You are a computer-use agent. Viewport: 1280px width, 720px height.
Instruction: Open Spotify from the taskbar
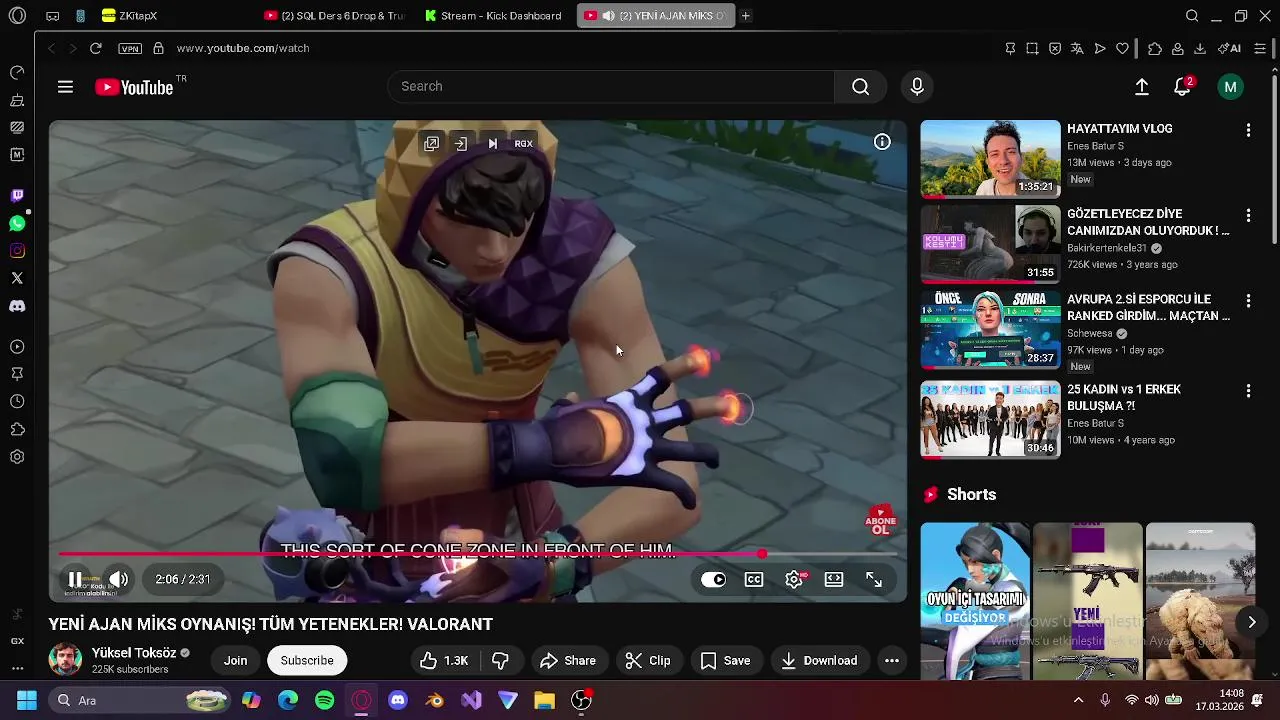tap(325, 701)
